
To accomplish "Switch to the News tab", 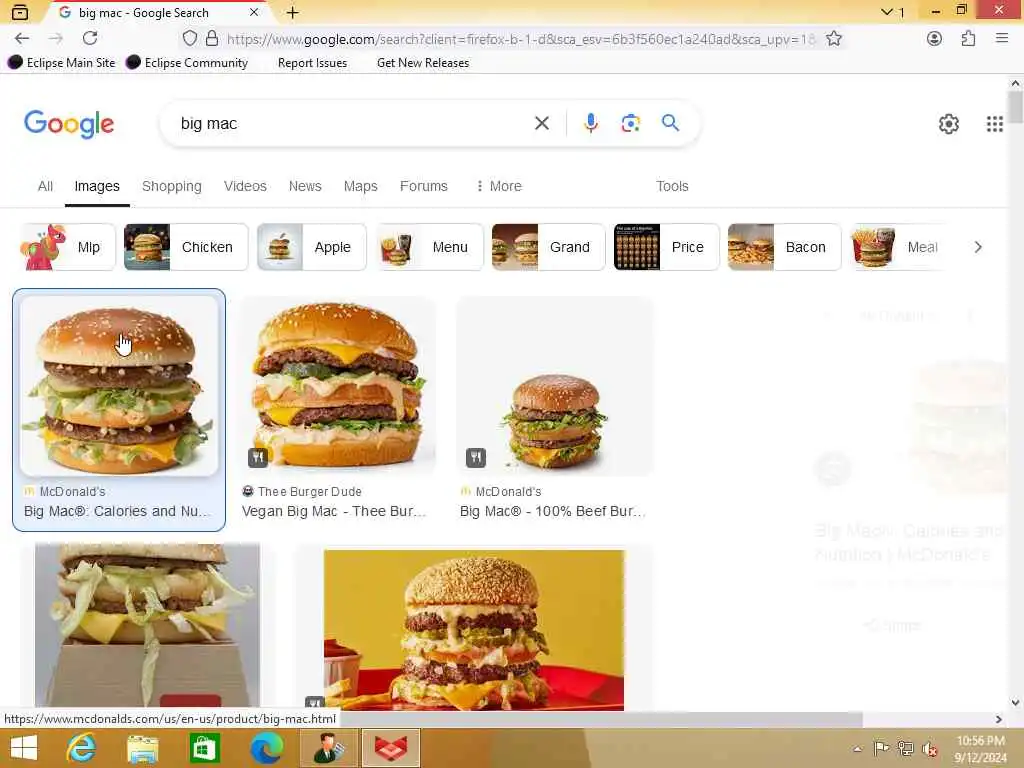I will 305,186.
